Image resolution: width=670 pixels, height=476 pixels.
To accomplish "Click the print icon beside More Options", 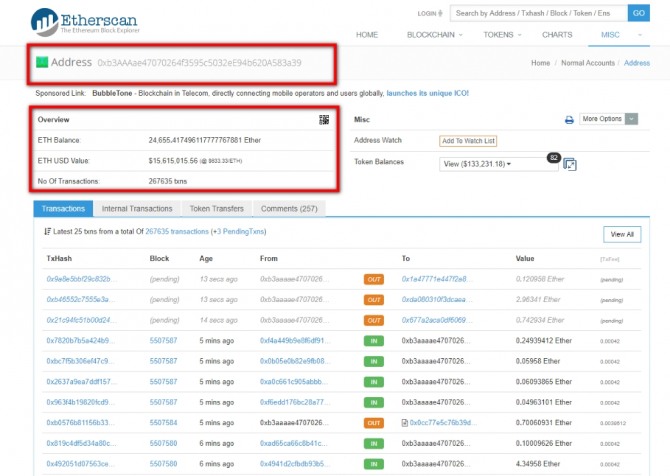I will click(569, 120).
